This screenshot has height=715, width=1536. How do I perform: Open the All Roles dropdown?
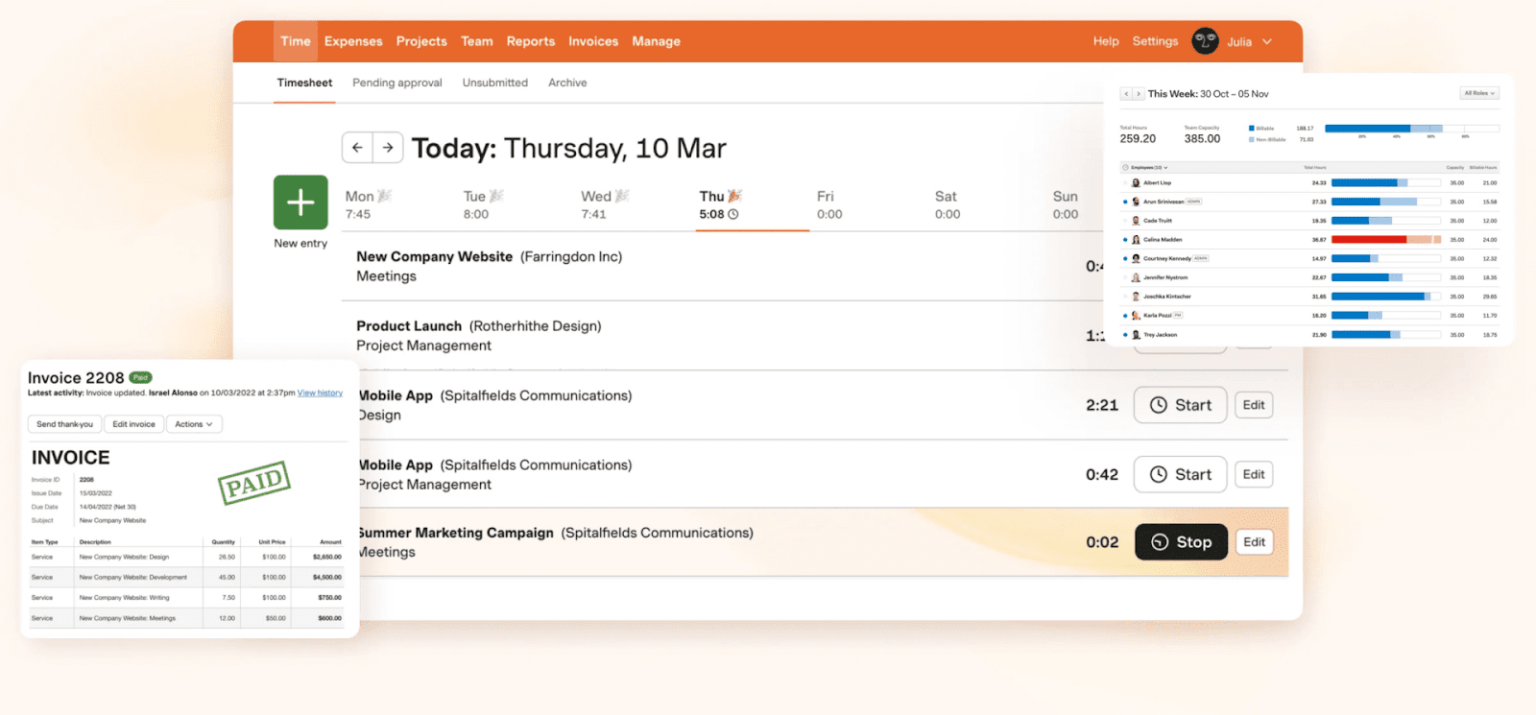[1479, 93]
